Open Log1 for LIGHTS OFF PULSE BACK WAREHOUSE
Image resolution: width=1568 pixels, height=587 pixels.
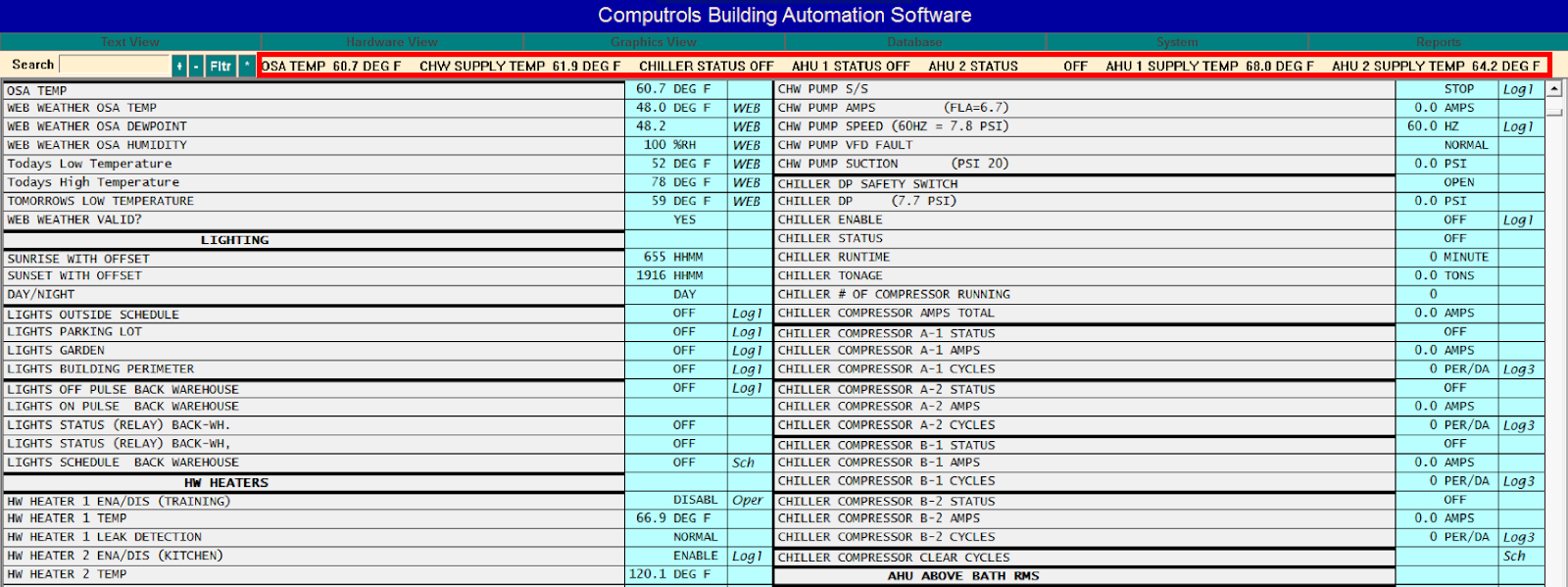[748, 388]
